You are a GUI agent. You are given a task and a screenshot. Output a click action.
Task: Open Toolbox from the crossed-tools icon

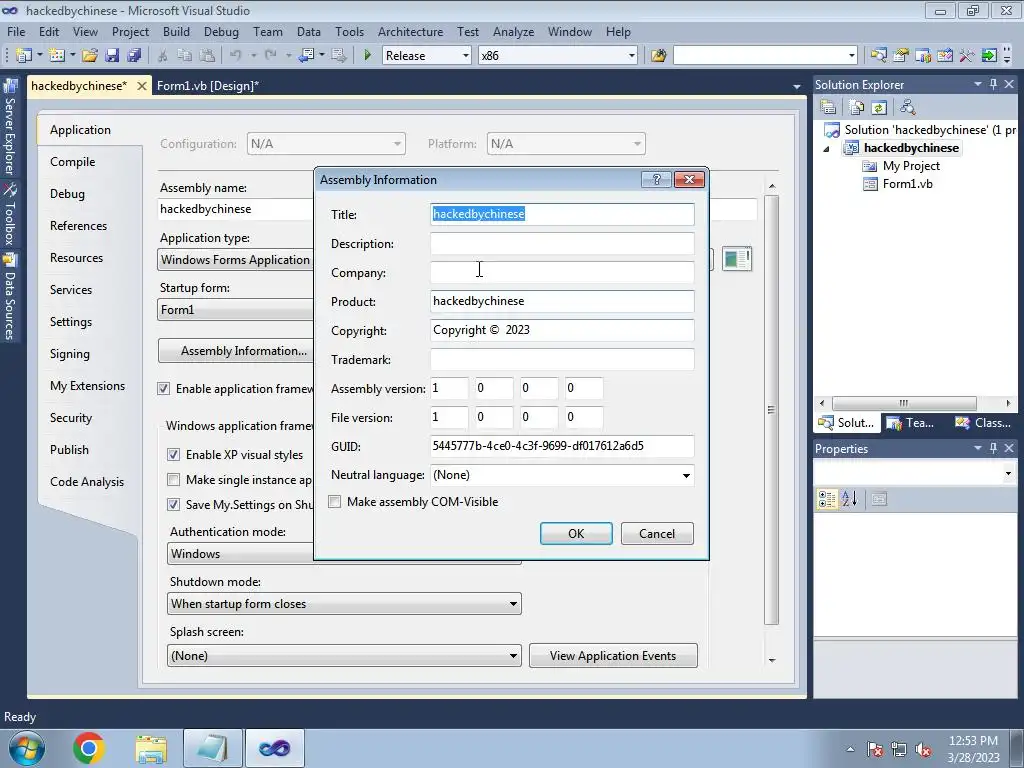click(x=967, y=56)
